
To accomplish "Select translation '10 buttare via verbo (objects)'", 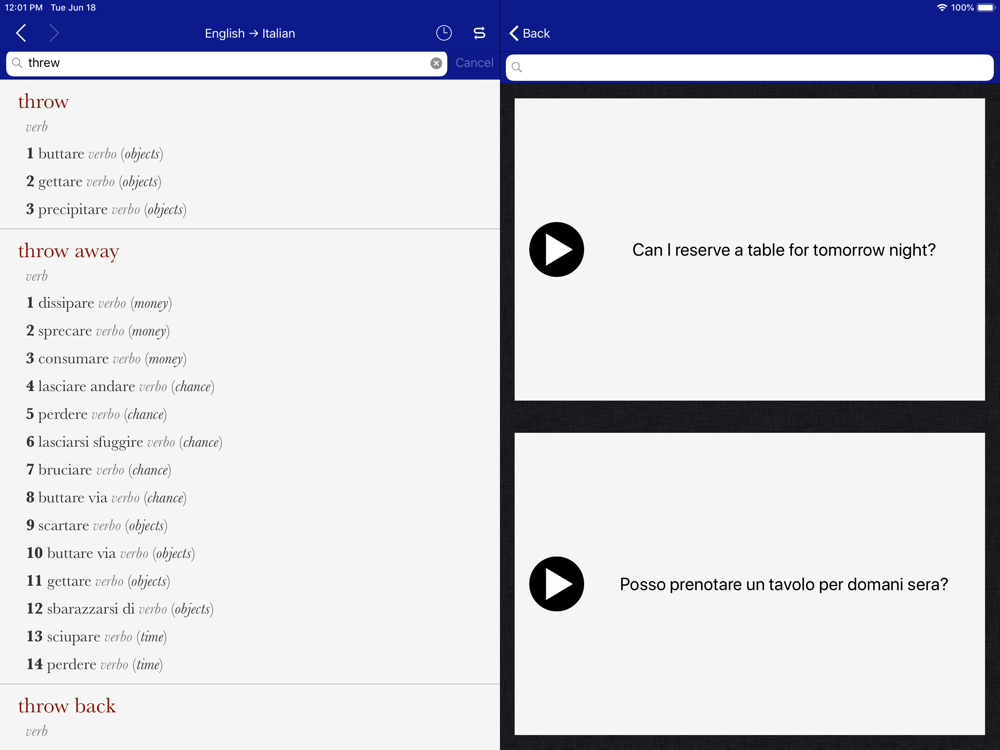I will click(110, 553).
